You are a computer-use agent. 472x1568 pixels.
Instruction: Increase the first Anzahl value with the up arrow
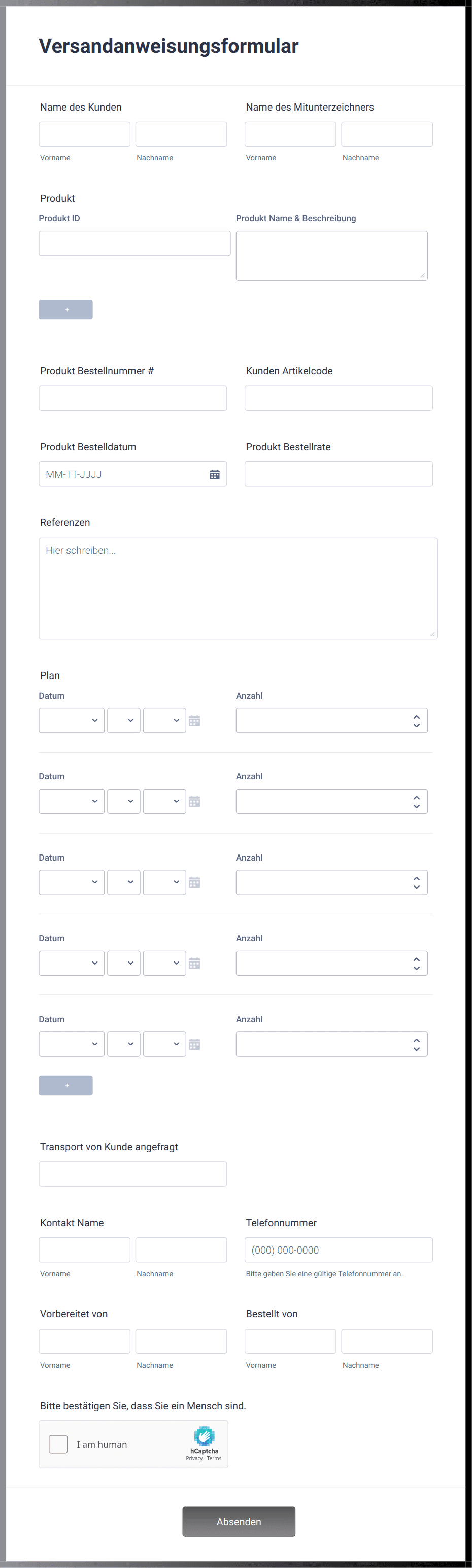(x=417, y=716)
